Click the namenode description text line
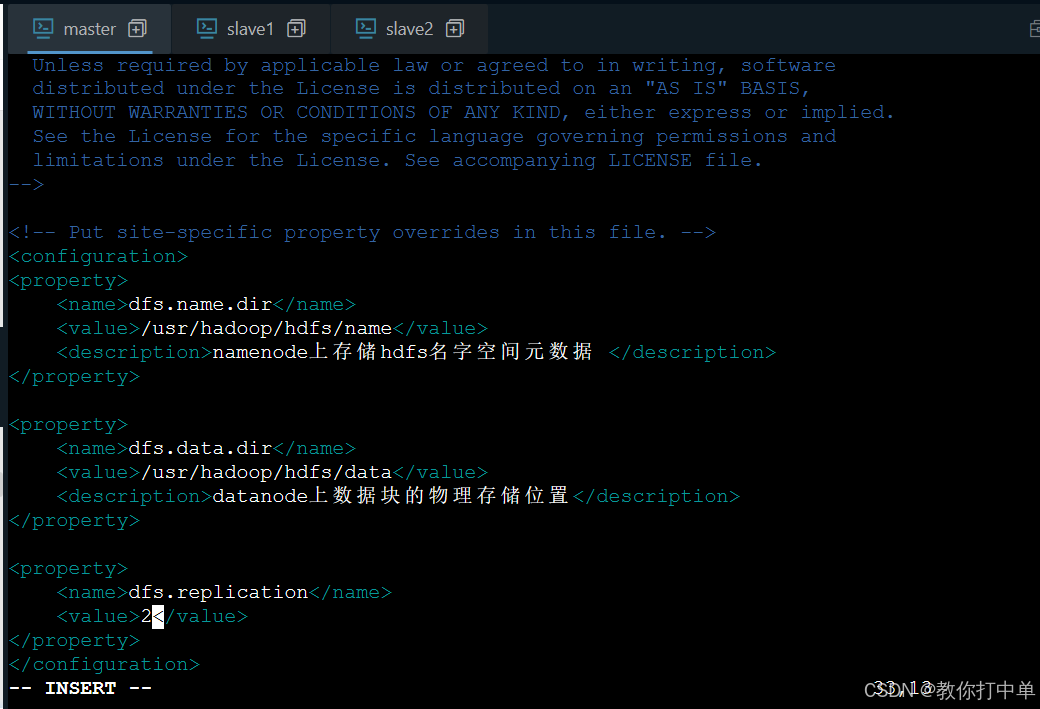 tap(416, 352)
